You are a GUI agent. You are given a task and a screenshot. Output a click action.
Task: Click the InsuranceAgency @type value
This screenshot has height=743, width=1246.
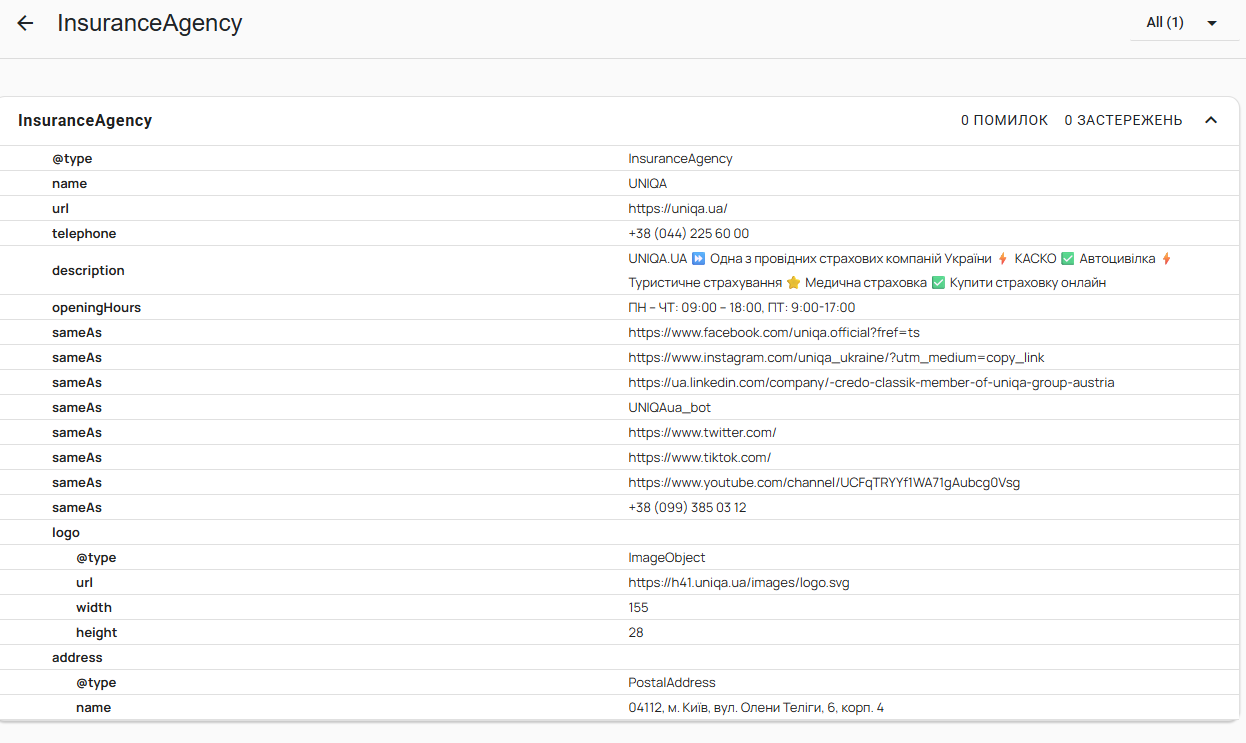pyautogui.click(x=681, y=158)
